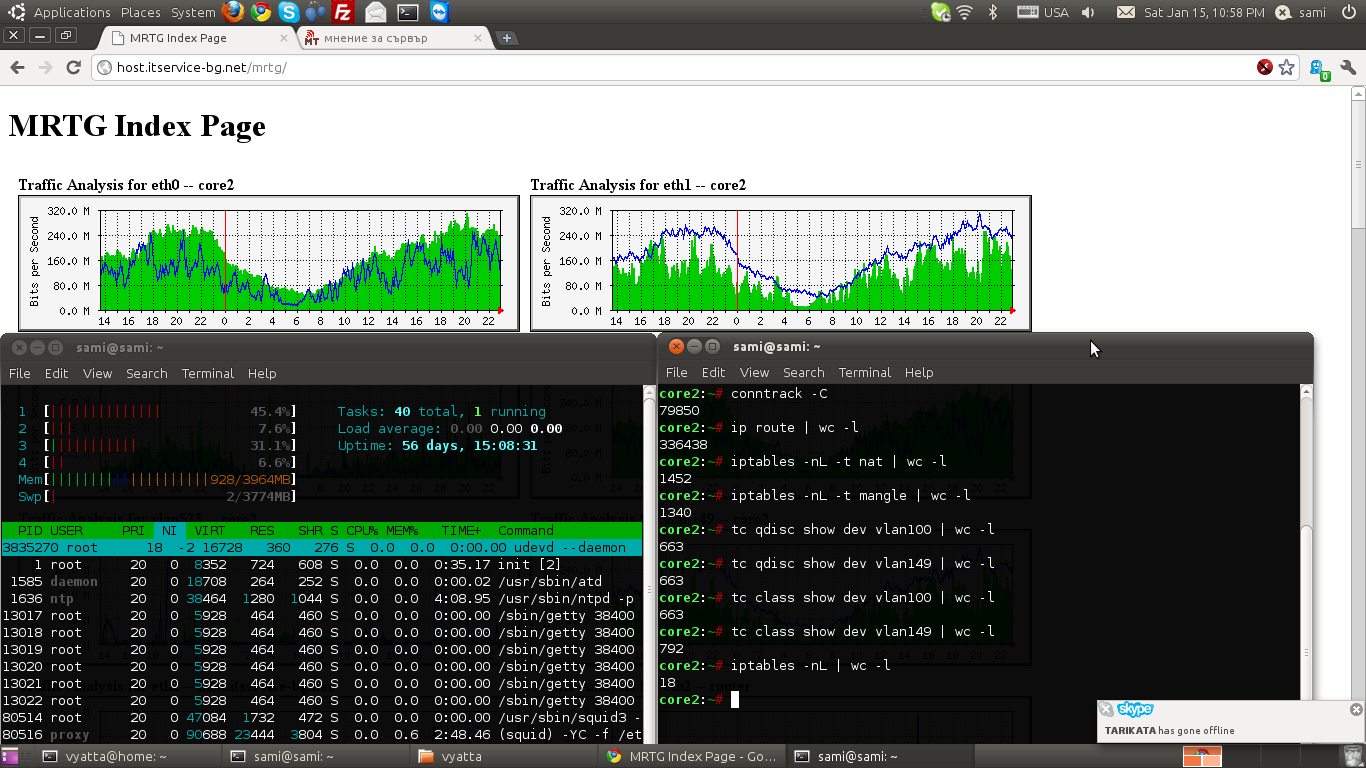The height and width of the screenshot is (768, 1366).
Task: Open the power session menu
Action: click(1348, 12)
